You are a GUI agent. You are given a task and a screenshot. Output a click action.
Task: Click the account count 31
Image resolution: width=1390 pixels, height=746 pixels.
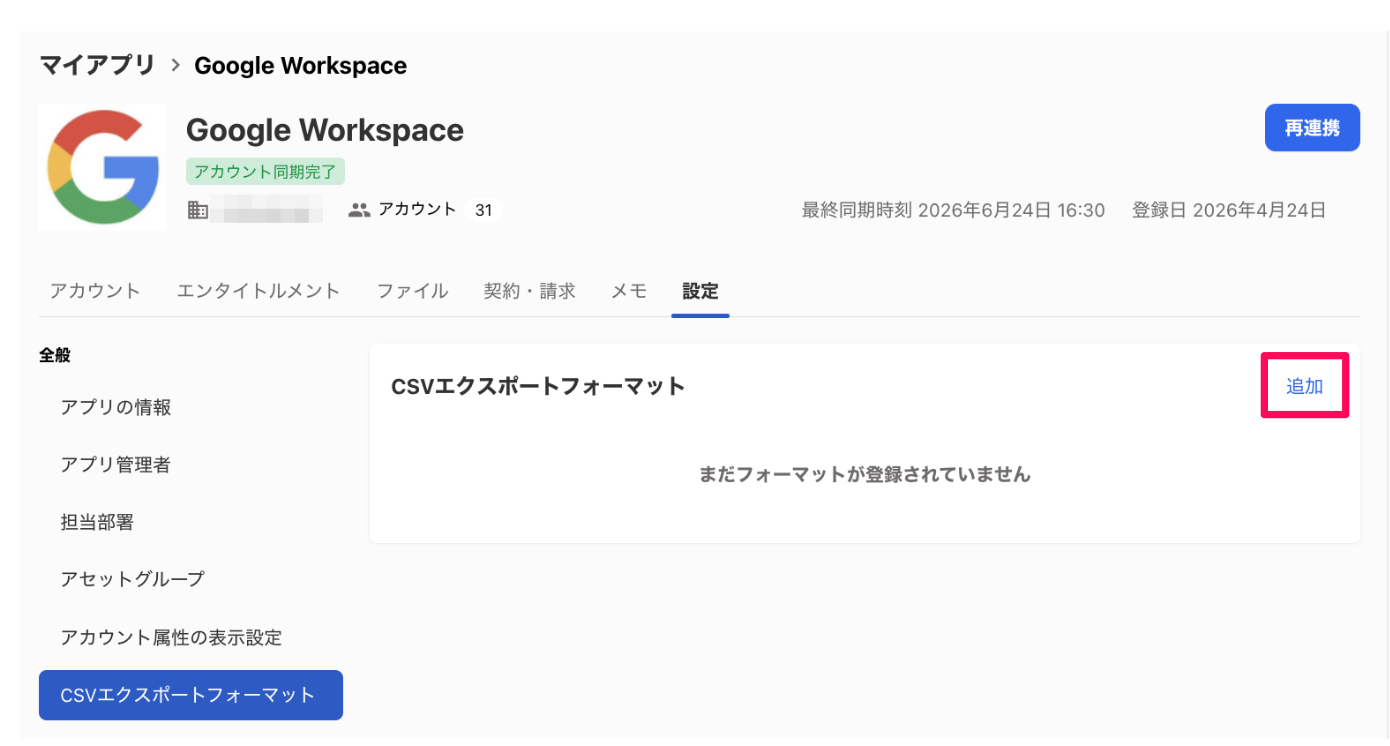click(x=483, y=210)
